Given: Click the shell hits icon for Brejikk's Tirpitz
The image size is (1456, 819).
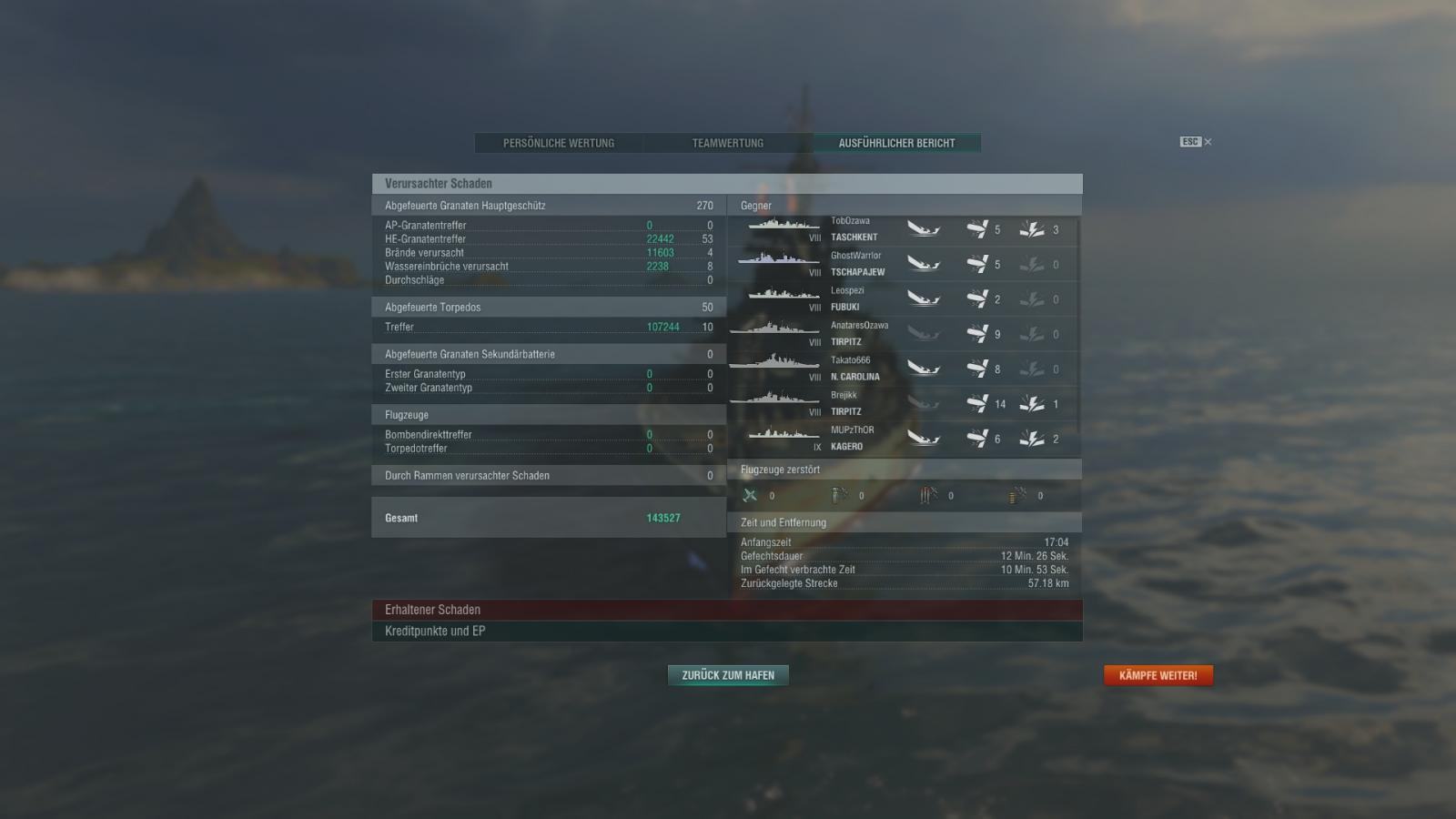Looking at the screenshot, I should (977, 404).
